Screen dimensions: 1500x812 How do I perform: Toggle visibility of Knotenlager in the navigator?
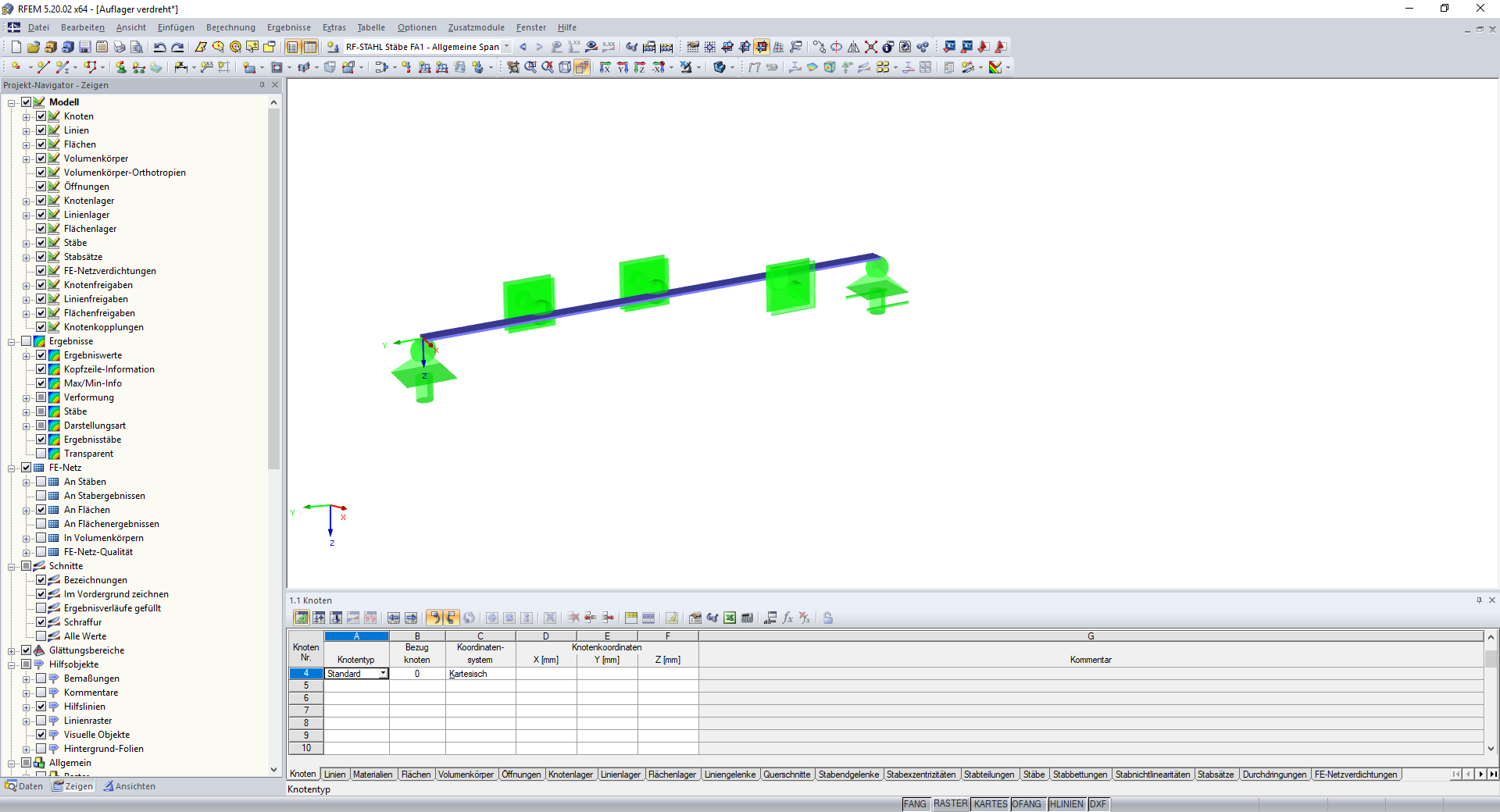tap(41, 201)
